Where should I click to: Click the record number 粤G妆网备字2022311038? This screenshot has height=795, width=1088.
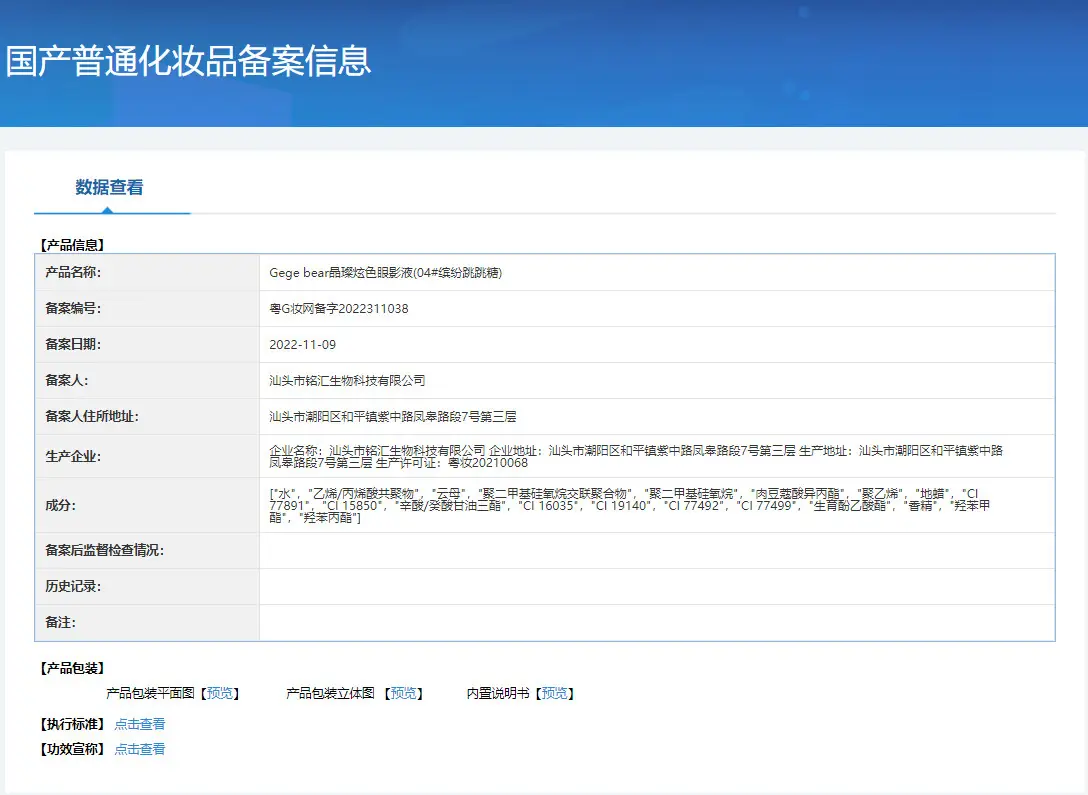coord(339,309)
